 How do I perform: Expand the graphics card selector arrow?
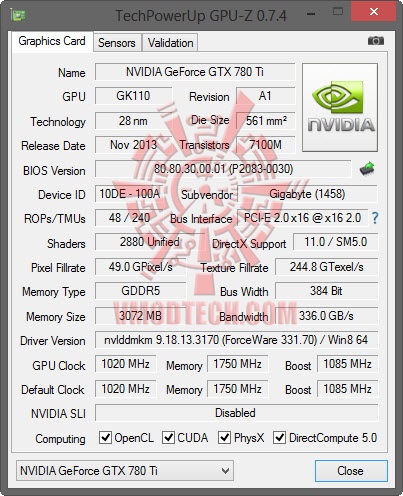(225, 471)
